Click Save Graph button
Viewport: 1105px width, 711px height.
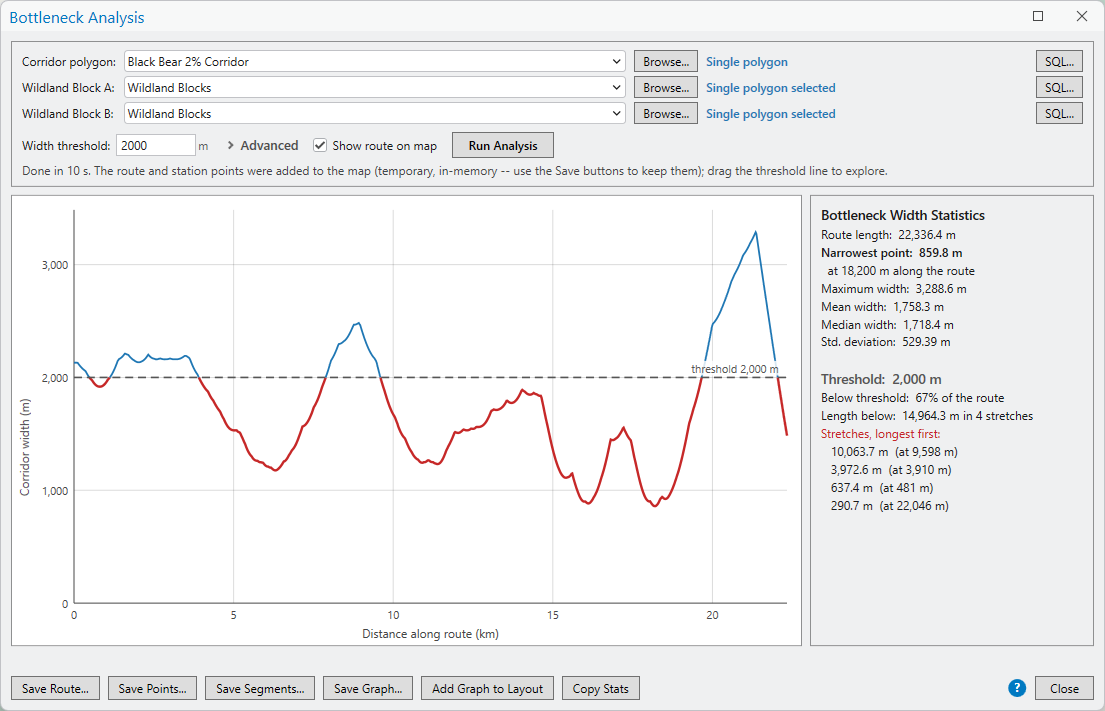368,688
